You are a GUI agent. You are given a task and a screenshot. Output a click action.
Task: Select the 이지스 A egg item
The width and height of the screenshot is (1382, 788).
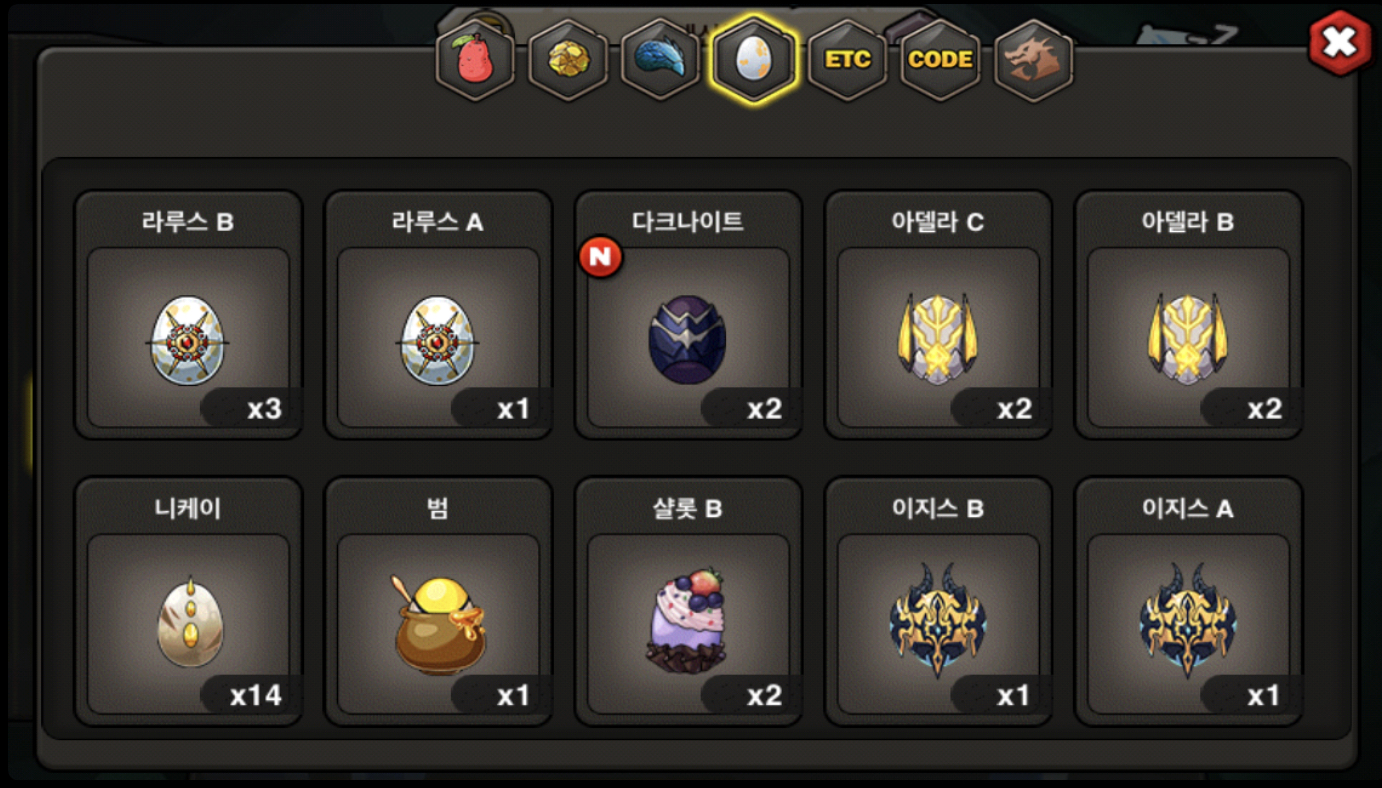1188,601
